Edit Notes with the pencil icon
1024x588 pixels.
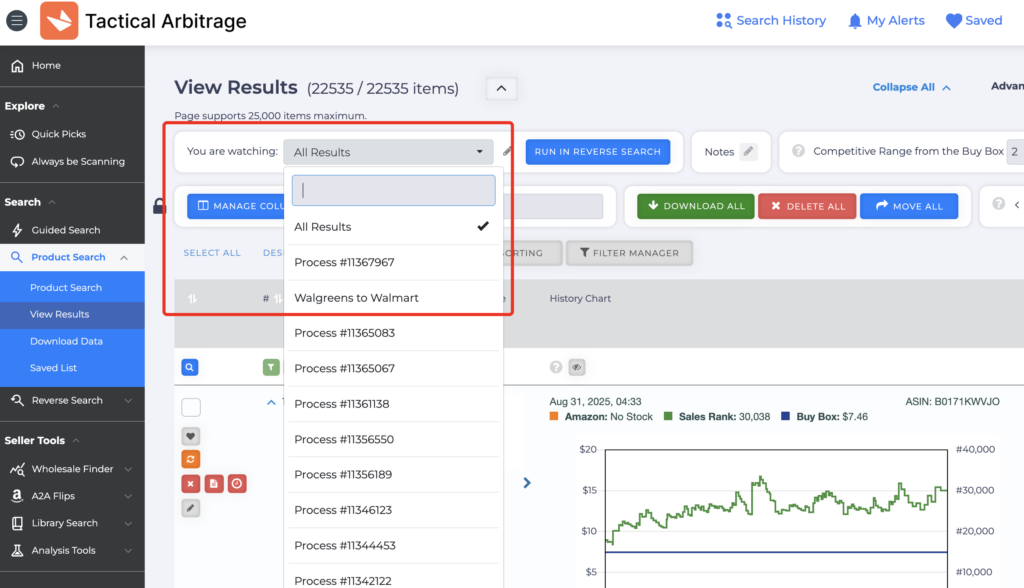tap(748, 152)
